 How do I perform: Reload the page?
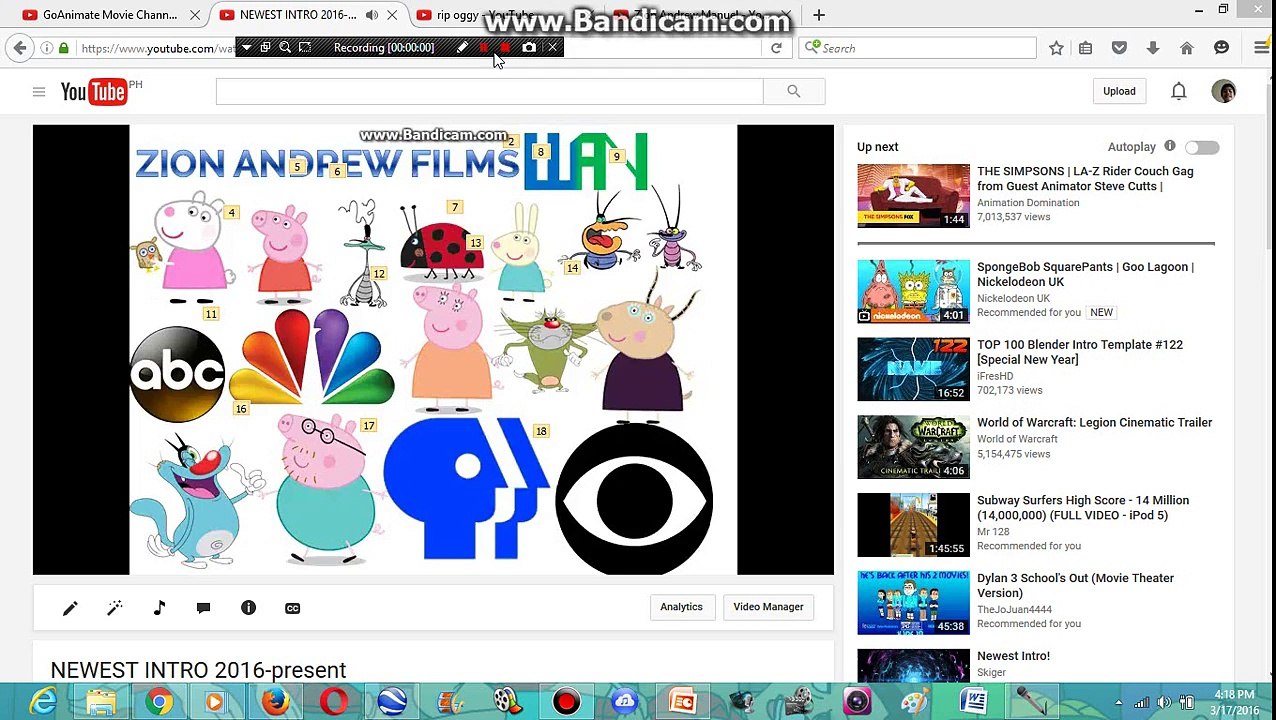(776, 48)
